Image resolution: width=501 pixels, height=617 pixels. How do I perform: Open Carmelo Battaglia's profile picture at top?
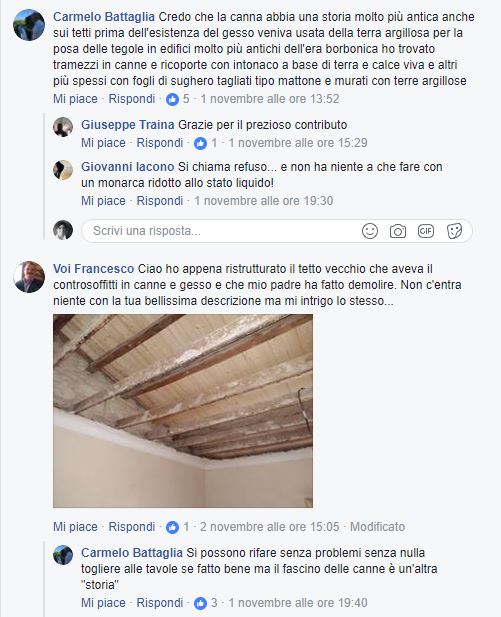point(29,25)
